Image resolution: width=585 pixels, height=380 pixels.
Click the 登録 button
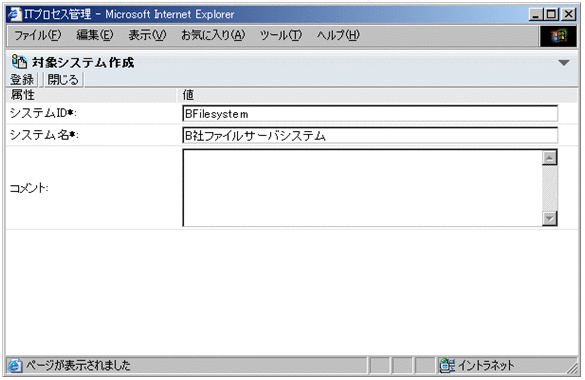click(22, 79)
